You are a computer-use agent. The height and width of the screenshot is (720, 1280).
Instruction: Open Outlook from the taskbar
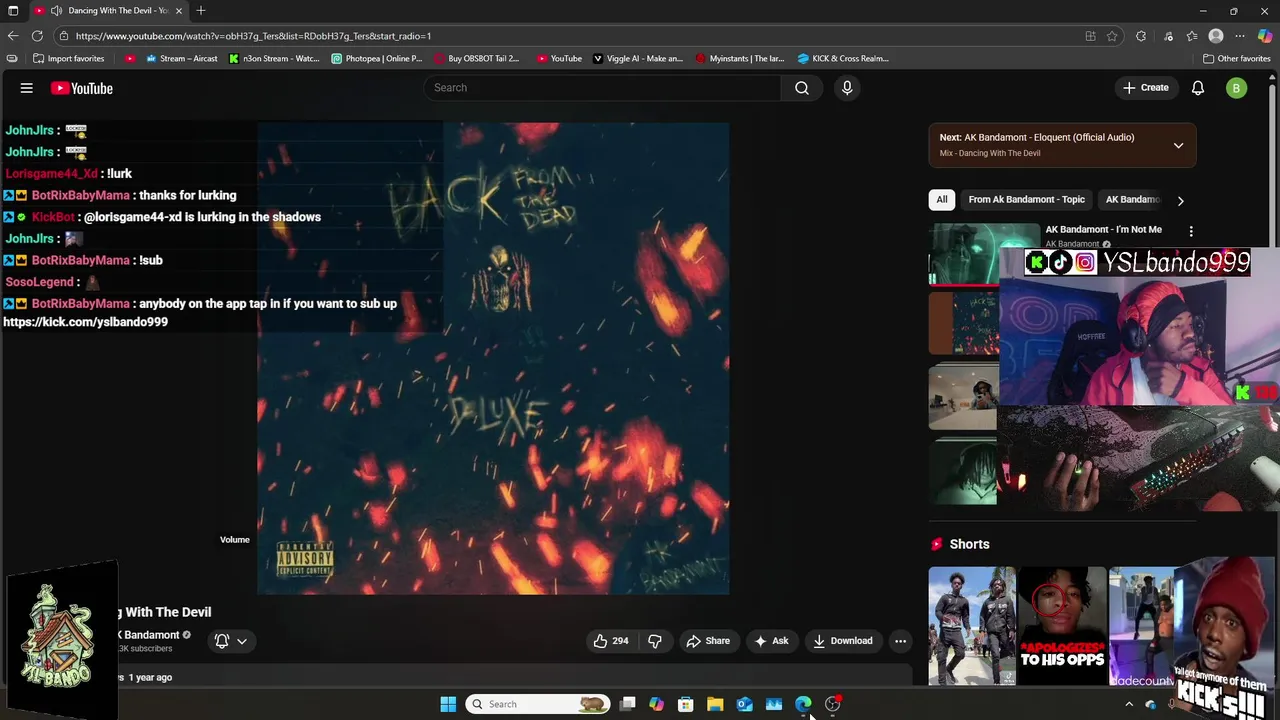pos(744,704)
